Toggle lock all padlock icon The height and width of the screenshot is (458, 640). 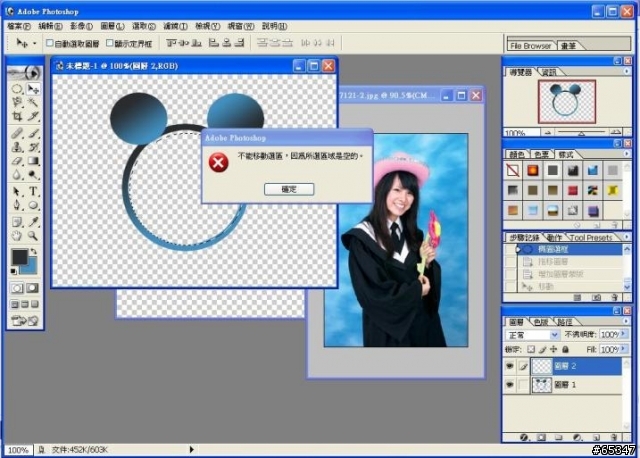pos(565,349)
